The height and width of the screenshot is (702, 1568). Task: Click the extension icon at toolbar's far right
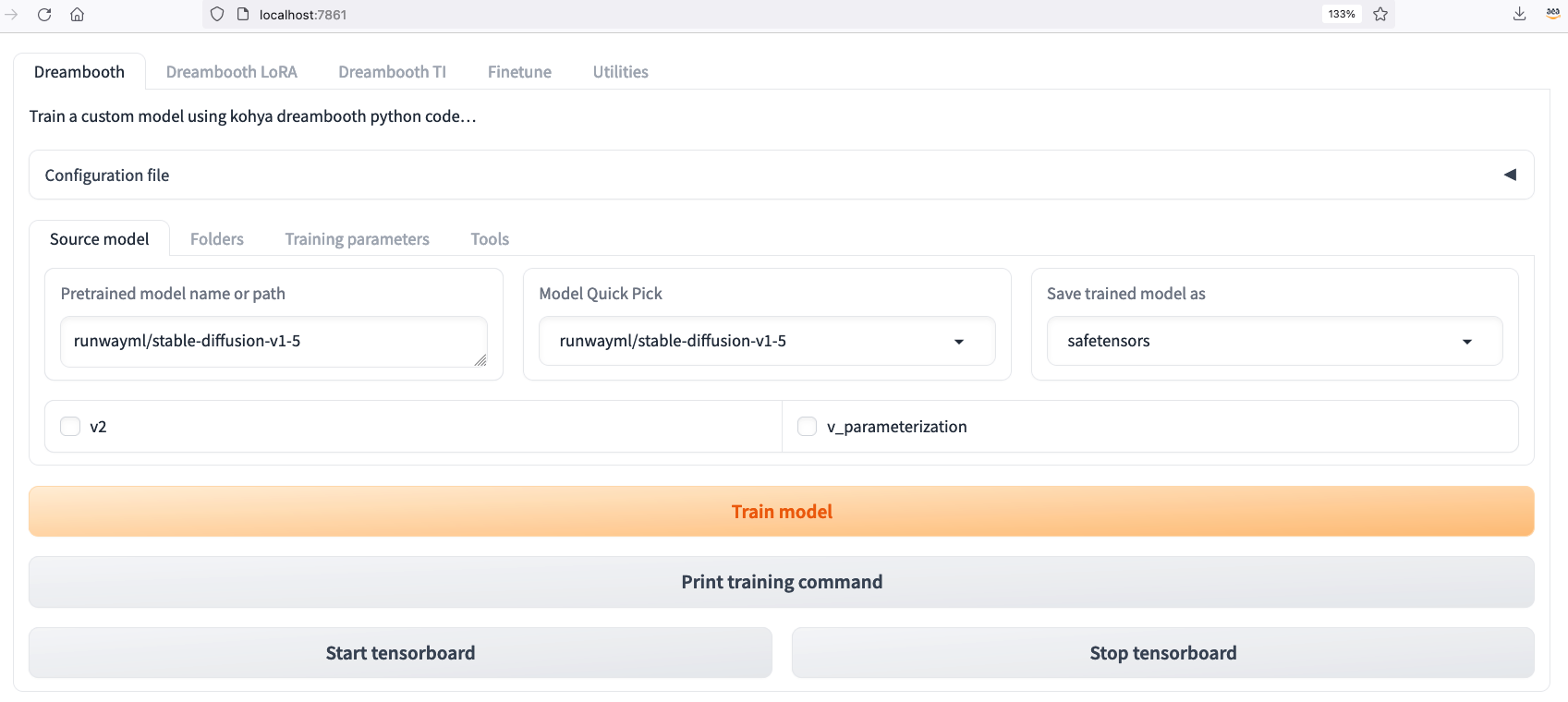[x=1553, y=13]
